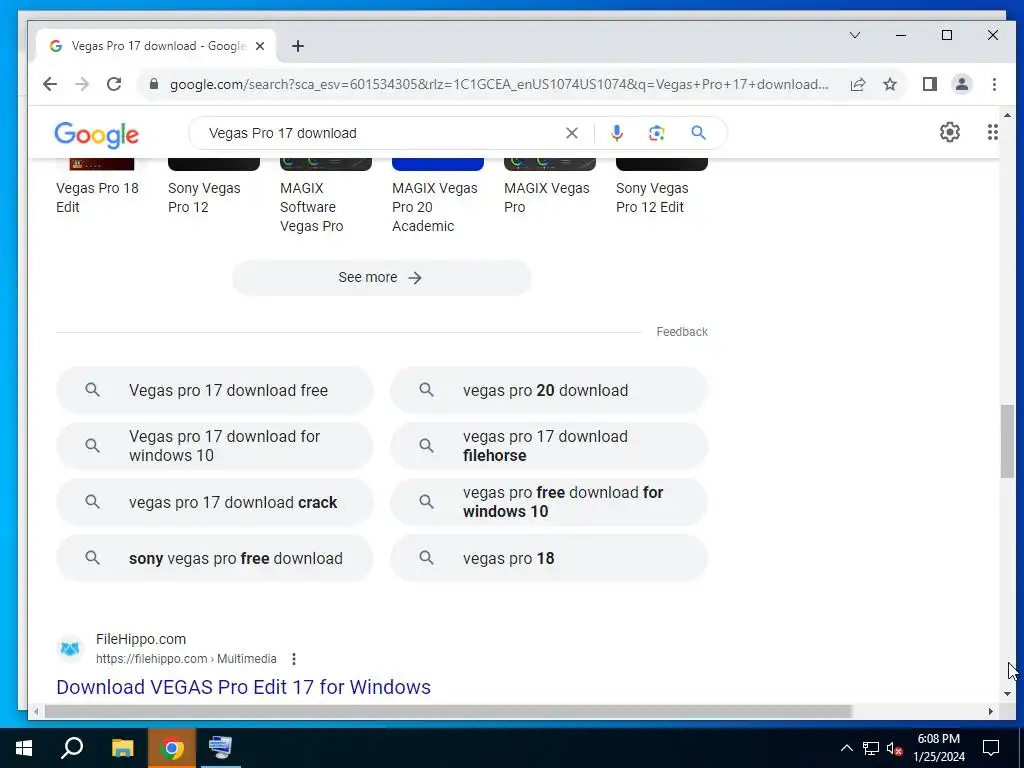Click the vertical scrollbar down arrow

coord(1007,694)
